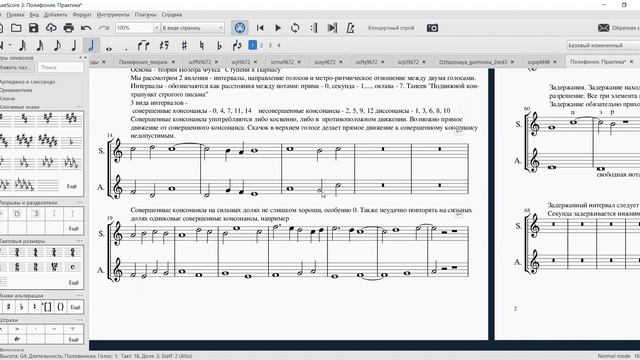Open the Инструменты menu

click(113, 14)
